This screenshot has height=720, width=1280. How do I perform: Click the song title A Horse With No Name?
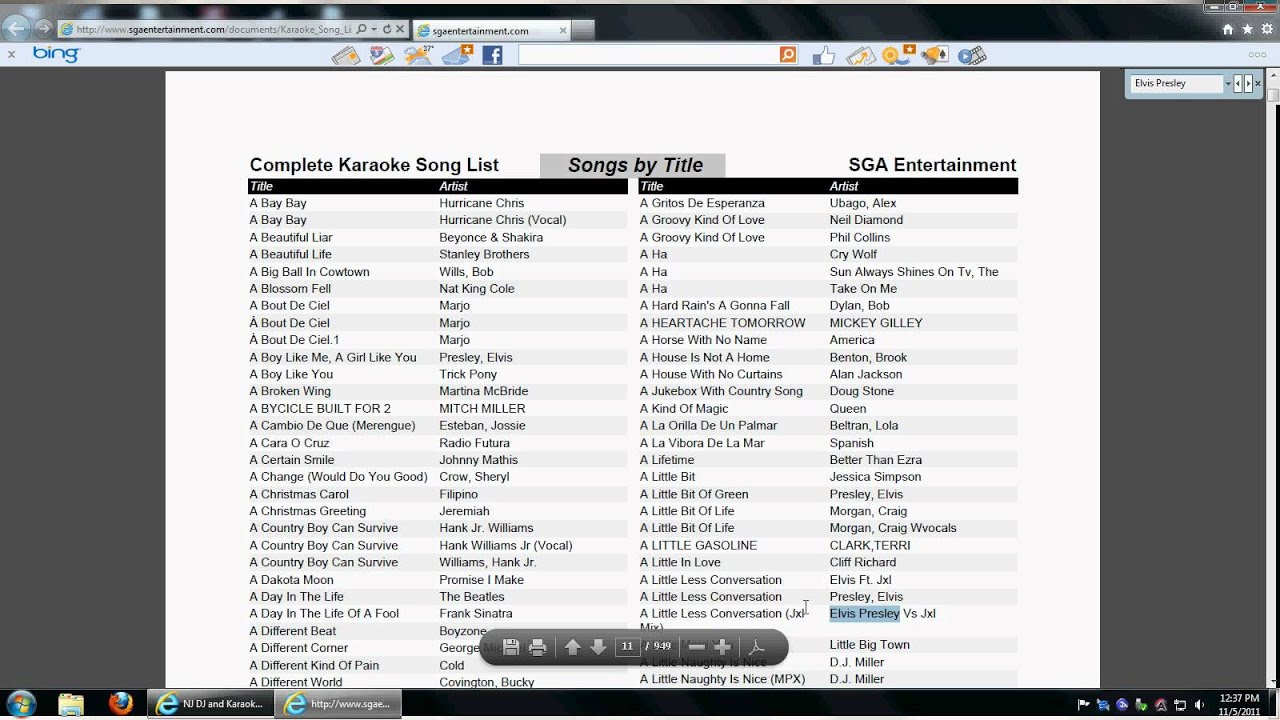(703, 340)
